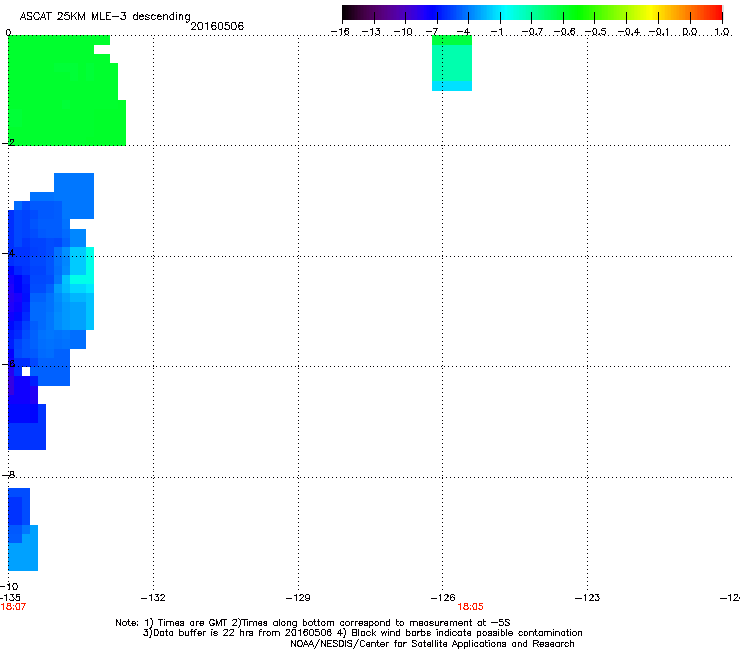Screen dimensions: 740x650
Task: Click the -7 label on the color scale
Action: pos(432,32)
